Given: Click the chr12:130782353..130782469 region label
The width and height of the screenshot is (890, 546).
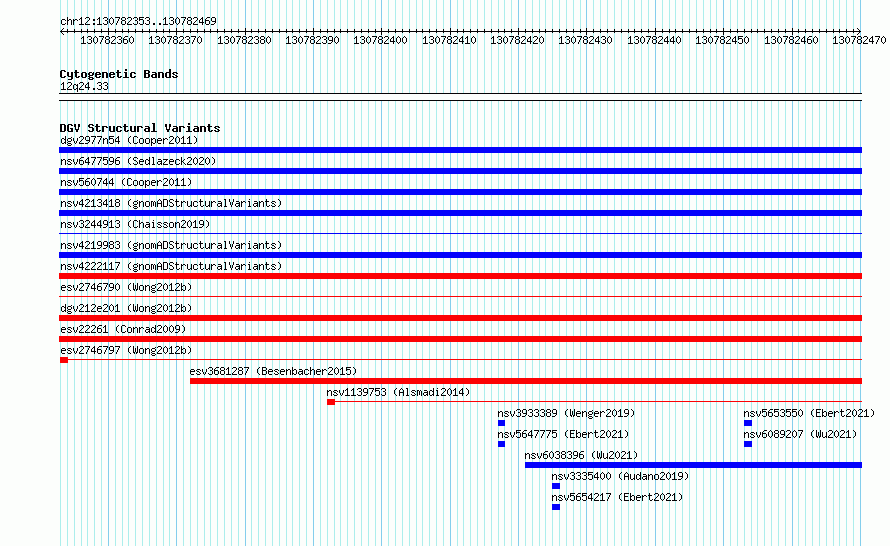Looking at the screenshot, I should (x=138, y=21).
